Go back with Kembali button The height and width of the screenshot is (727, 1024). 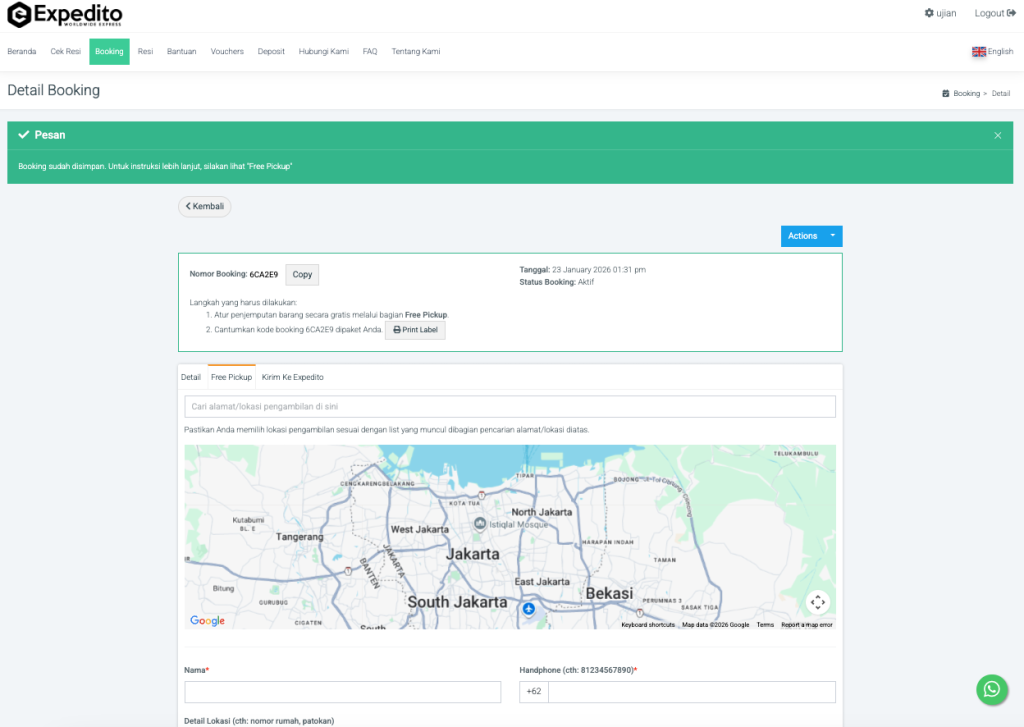coord(205,206)
